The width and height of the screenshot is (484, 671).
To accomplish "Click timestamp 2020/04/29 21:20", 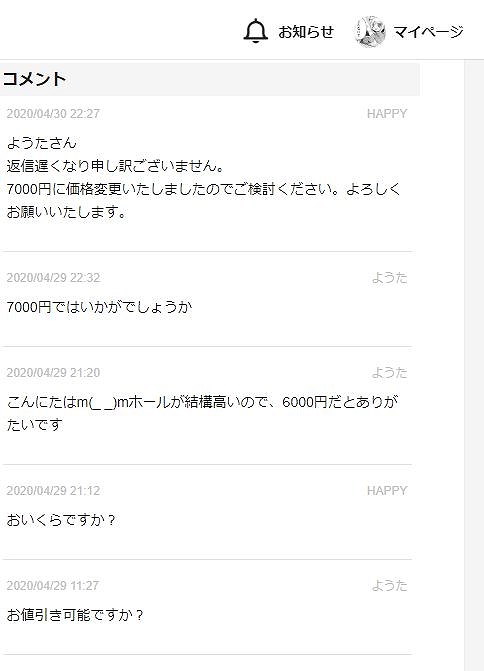I will pyautogui.click(x=53, y=373).
